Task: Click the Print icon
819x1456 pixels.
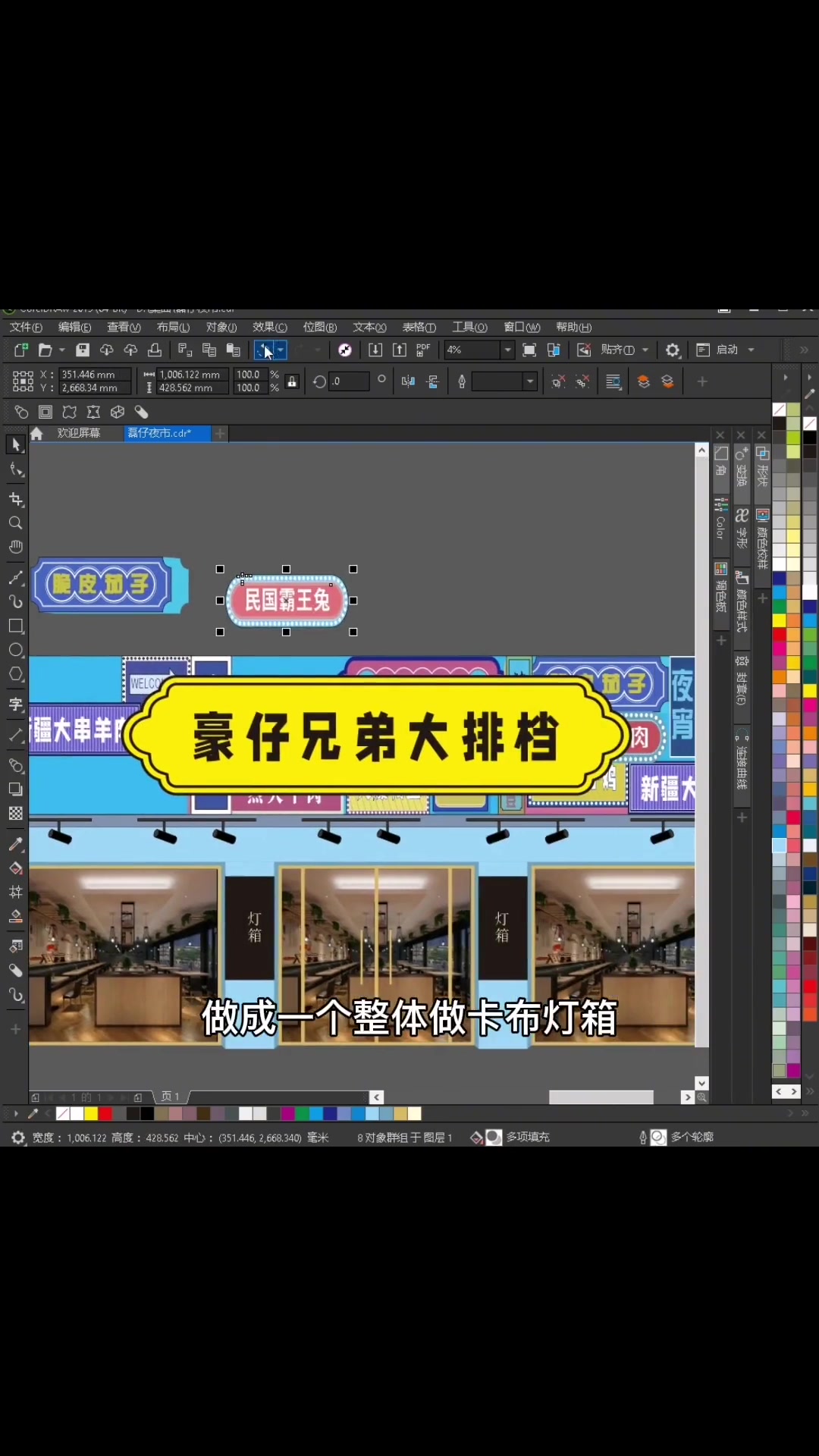Action: pos(155,350)
